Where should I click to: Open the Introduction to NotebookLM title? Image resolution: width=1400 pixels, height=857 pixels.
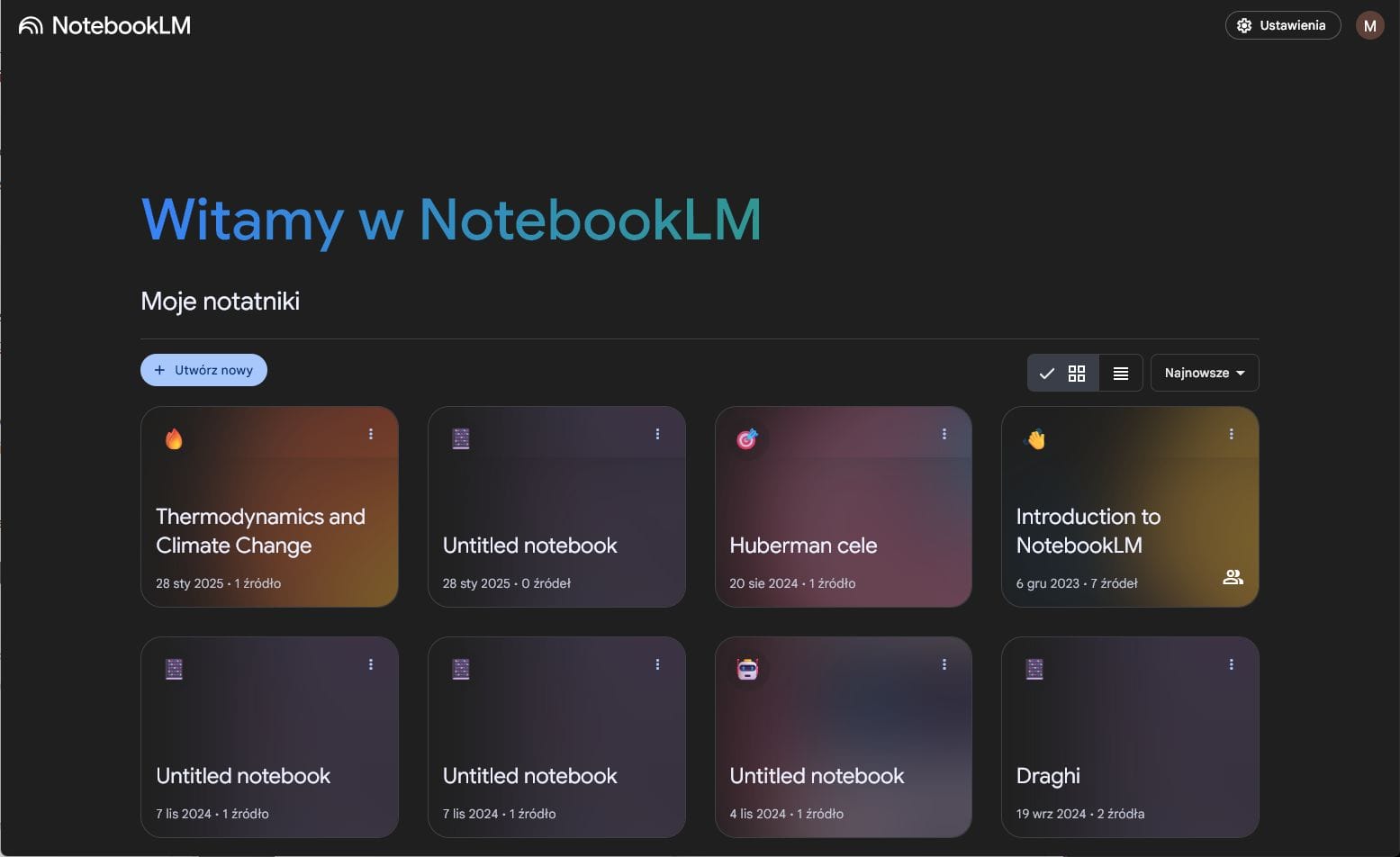[1088, 531]
